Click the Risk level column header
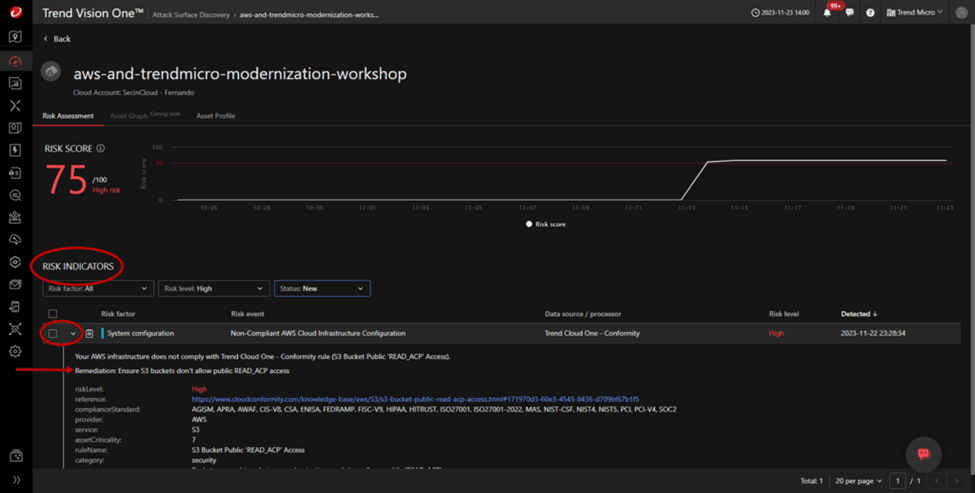This screenshot has width=975, height=493. 783,314
